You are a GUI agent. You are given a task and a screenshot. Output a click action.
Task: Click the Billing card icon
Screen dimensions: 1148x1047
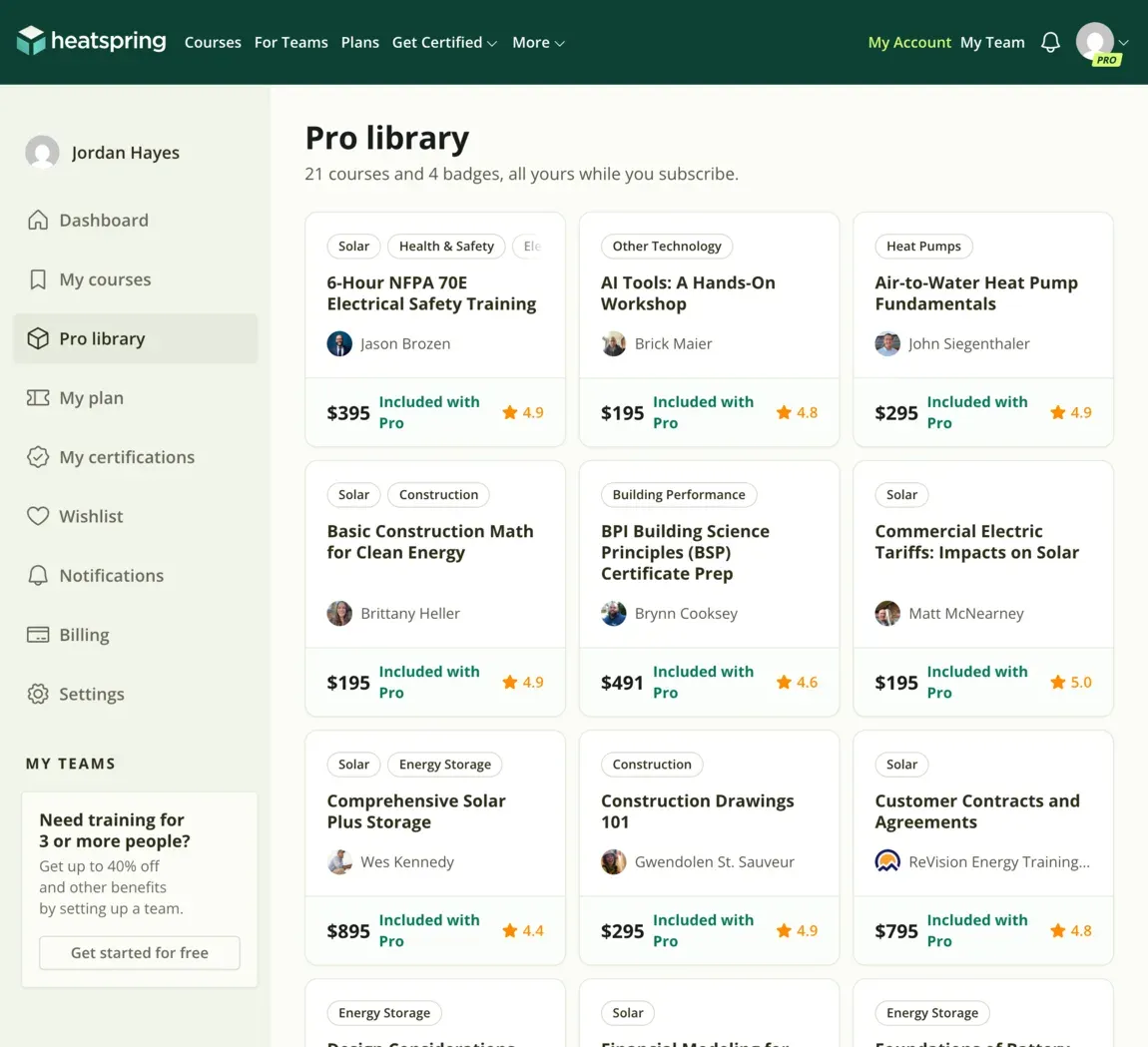point(38,634)
